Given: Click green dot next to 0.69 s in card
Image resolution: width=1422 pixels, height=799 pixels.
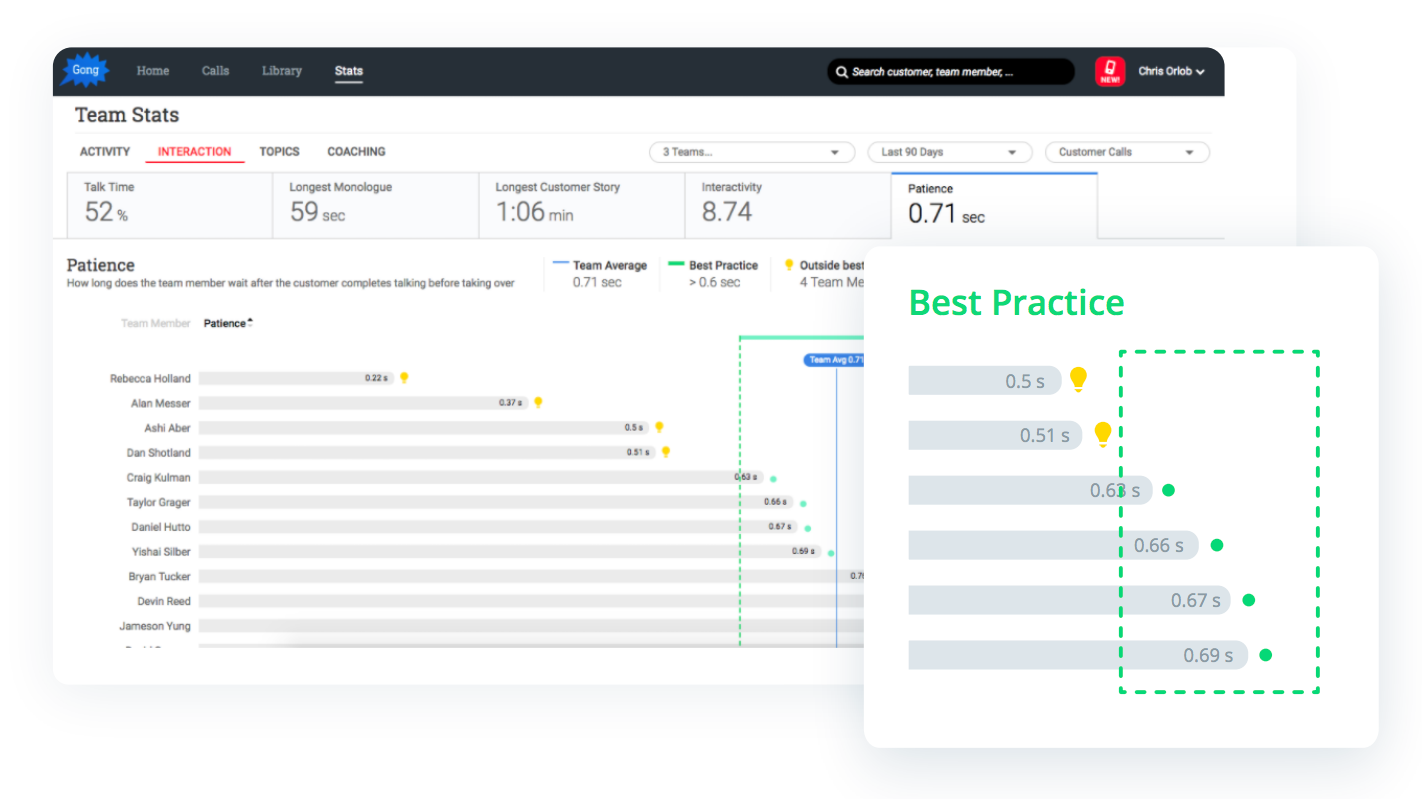Looking at the screenshot, I should (x=1265, y=655).
